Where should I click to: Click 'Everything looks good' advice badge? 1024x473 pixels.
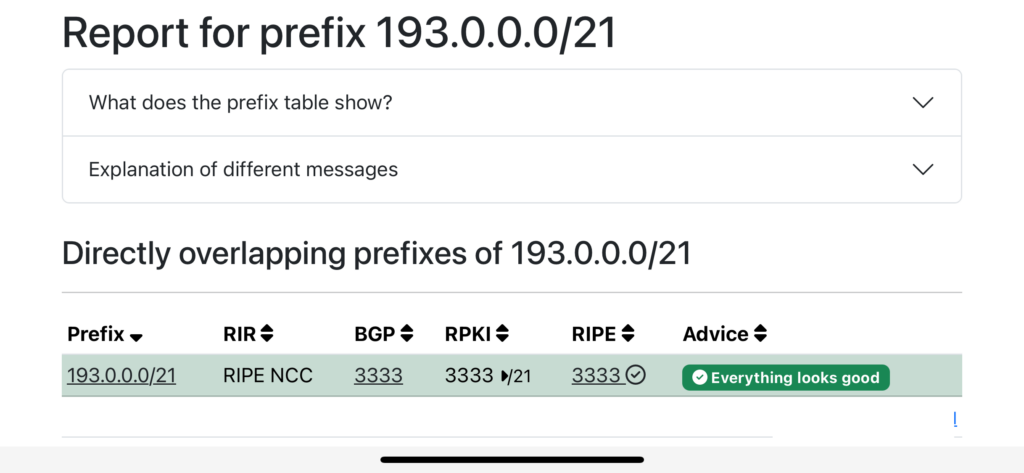pyautogui.click(x=786, y=378)
